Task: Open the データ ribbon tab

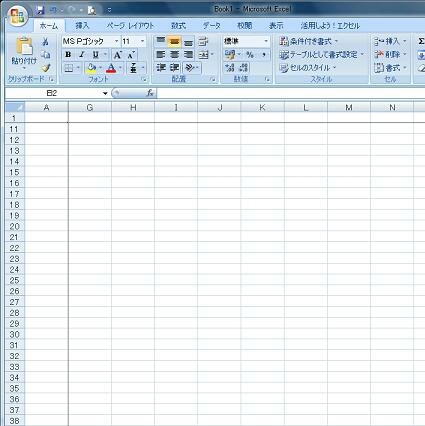Action: (212, 26)
